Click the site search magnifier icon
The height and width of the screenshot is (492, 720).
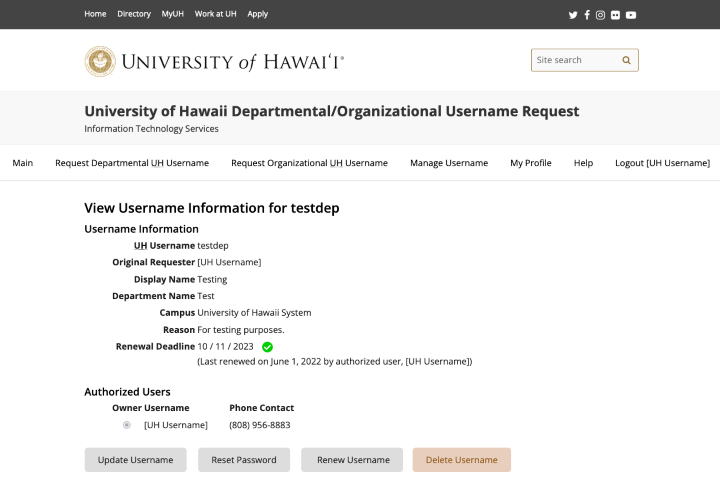point(626,60)
